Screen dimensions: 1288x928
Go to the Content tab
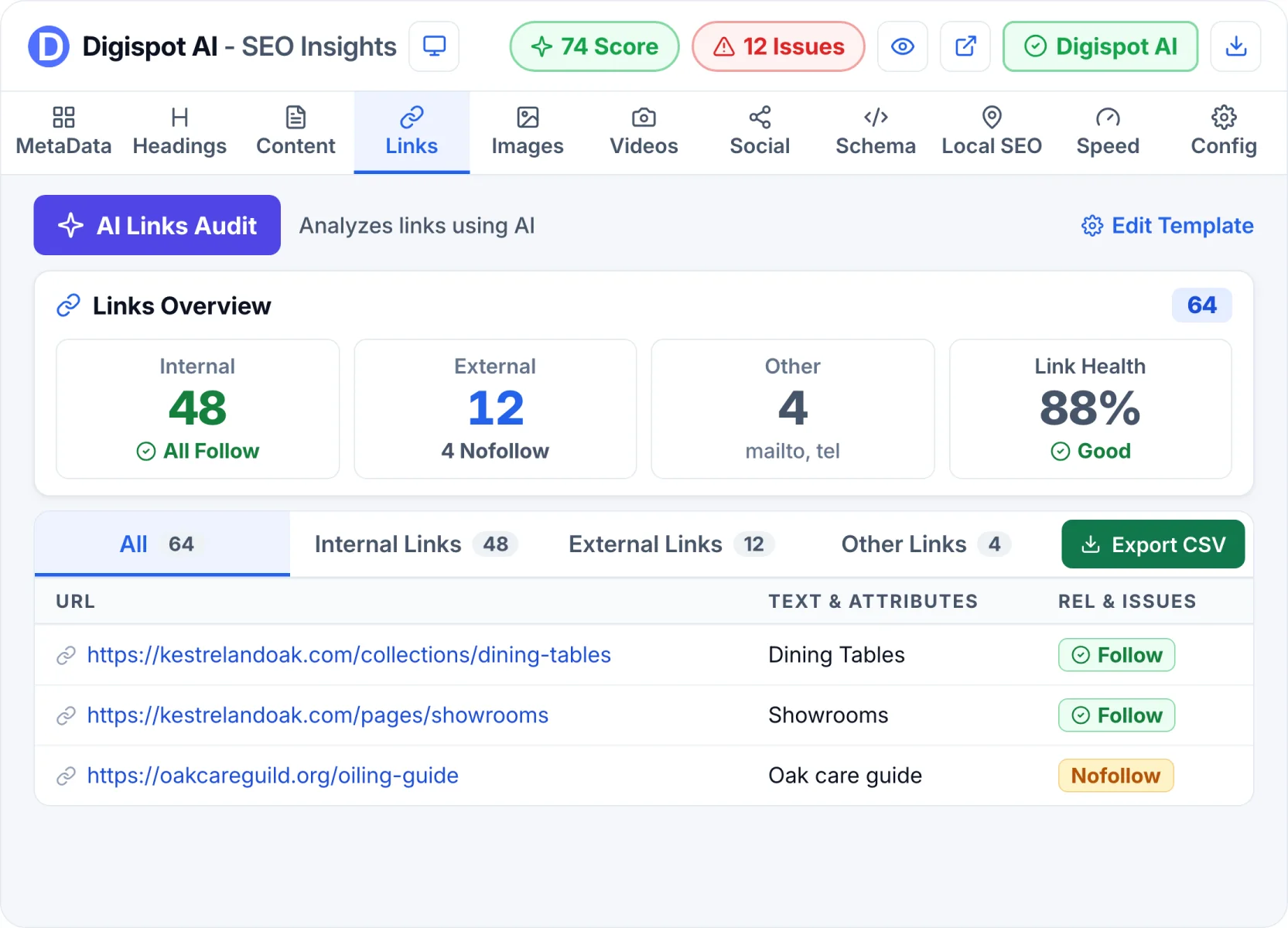[296, 132]
